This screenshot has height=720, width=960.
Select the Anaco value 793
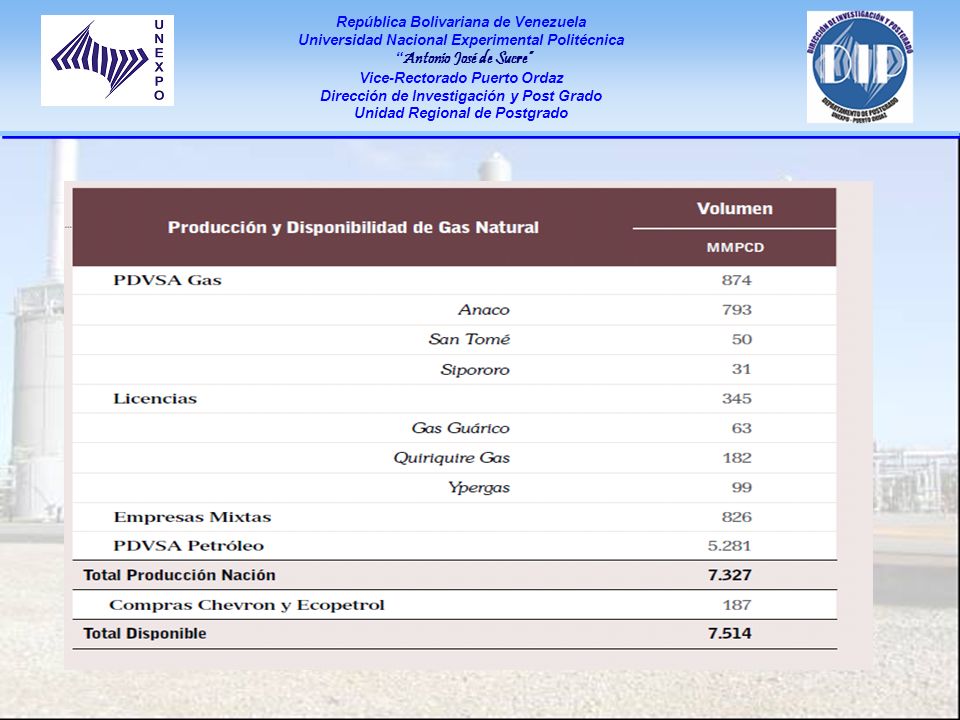click(737, 310)
